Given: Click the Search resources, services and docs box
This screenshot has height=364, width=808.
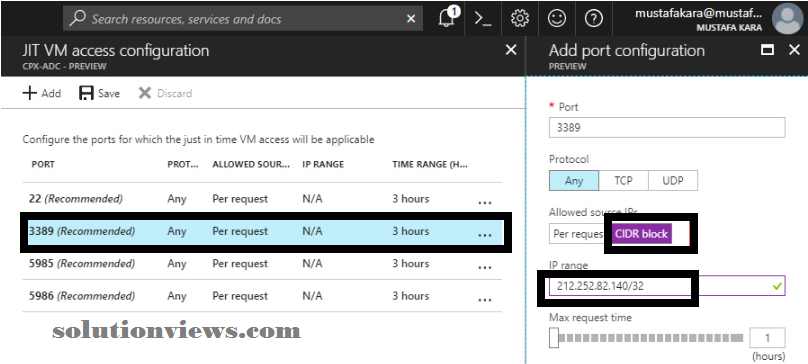Looking at the screenshot, I should pyautogui.click(x=243, y=19).
